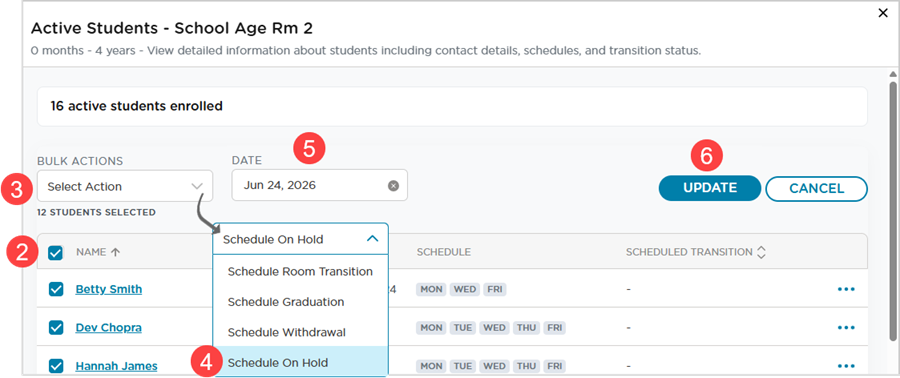Click Dev Chopra's TUE schedule tag
The height and width of the screenshot is (378, 900).
(x=463, y=328)
